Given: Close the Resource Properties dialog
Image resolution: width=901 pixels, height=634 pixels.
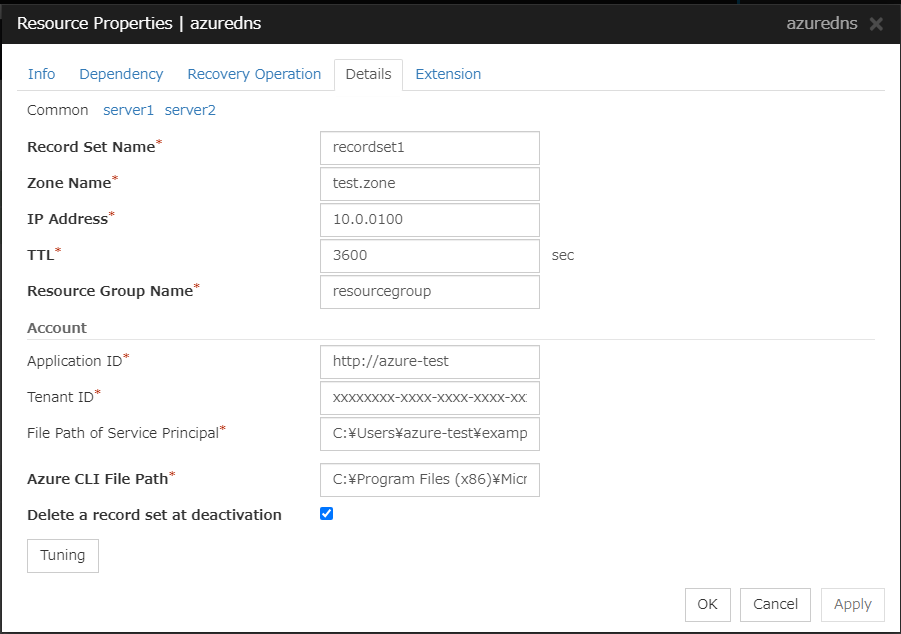Looking at the screenshot, I should tap(876, 24).
